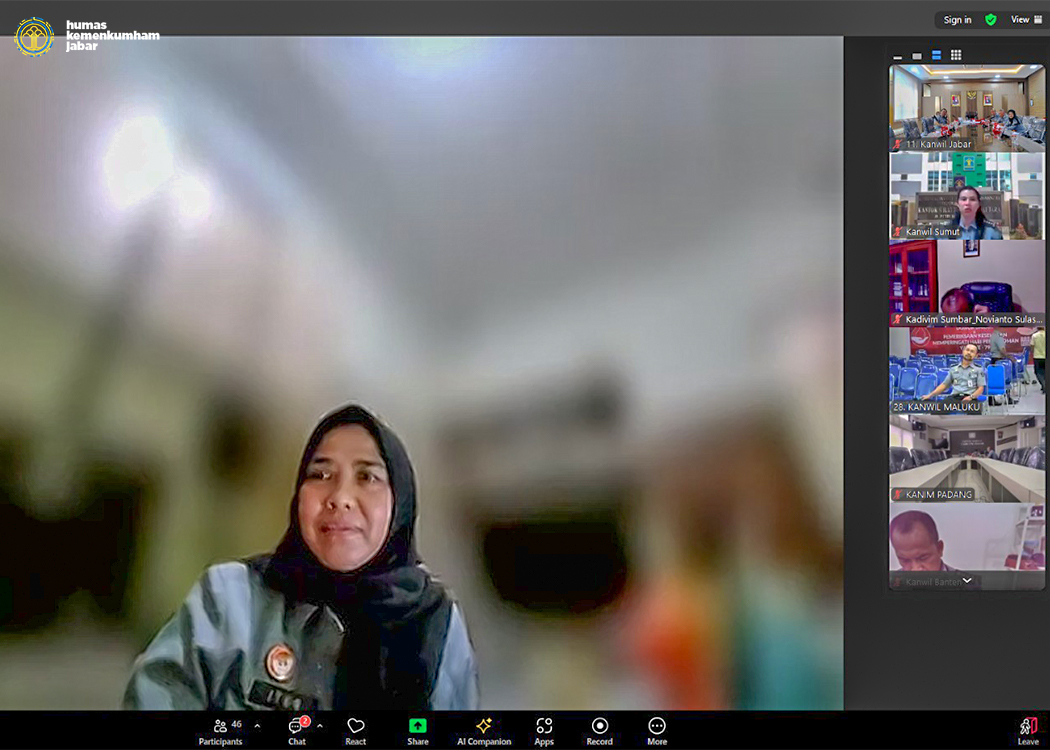The image size is (1050, 750).
Task: Switch thumbnails to grid view
Action: pos(956,56)
